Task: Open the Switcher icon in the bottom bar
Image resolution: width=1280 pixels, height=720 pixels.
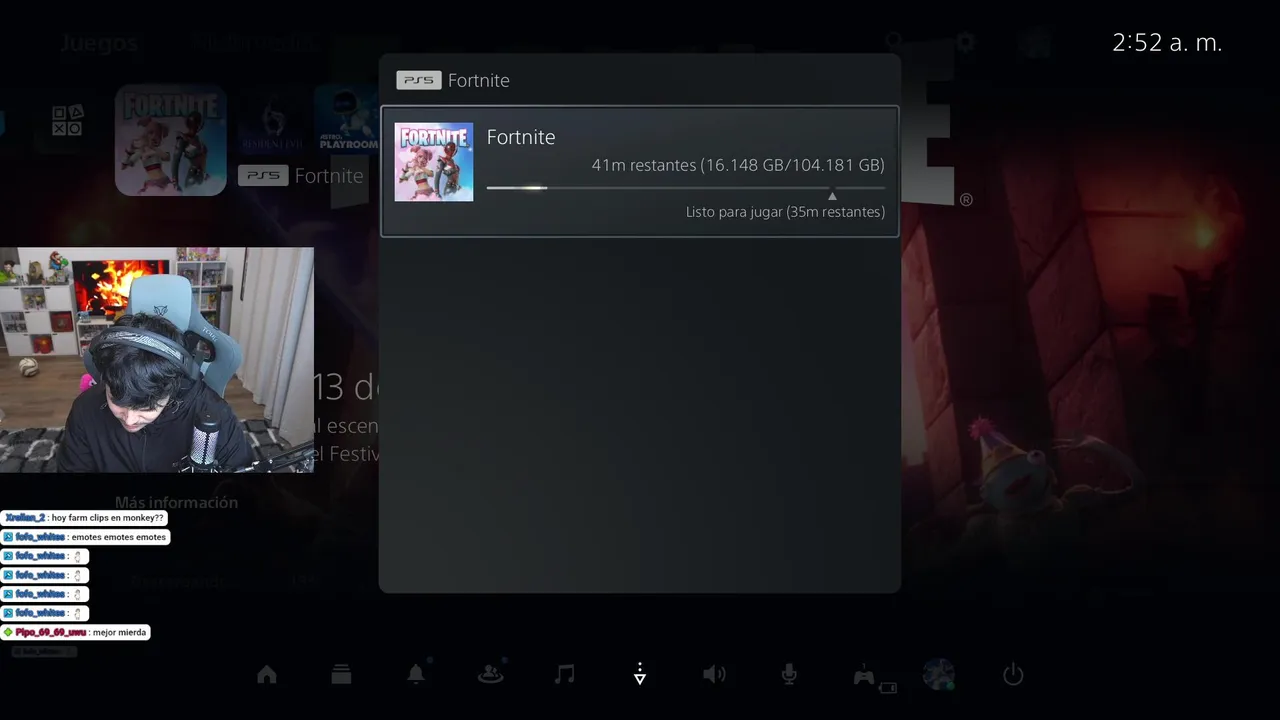Action: click(x=341, y=675)
